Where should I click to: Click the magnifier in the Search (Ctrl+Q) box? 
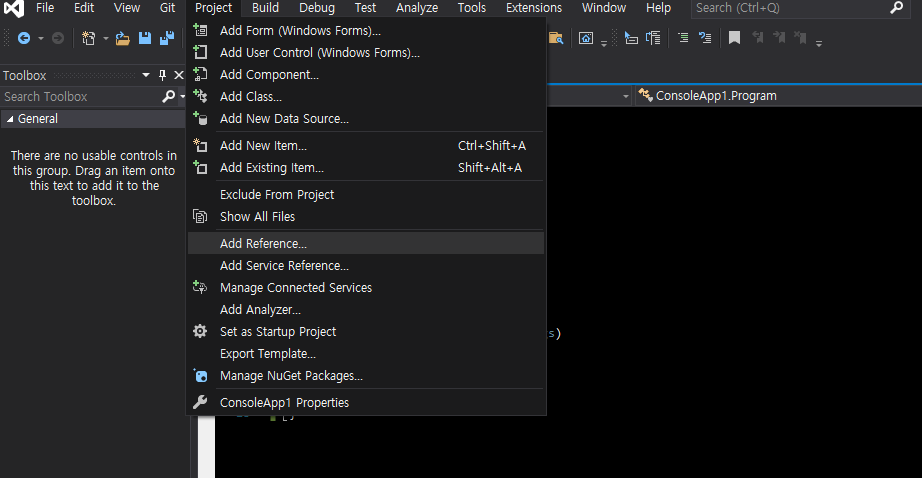[897, 8]
